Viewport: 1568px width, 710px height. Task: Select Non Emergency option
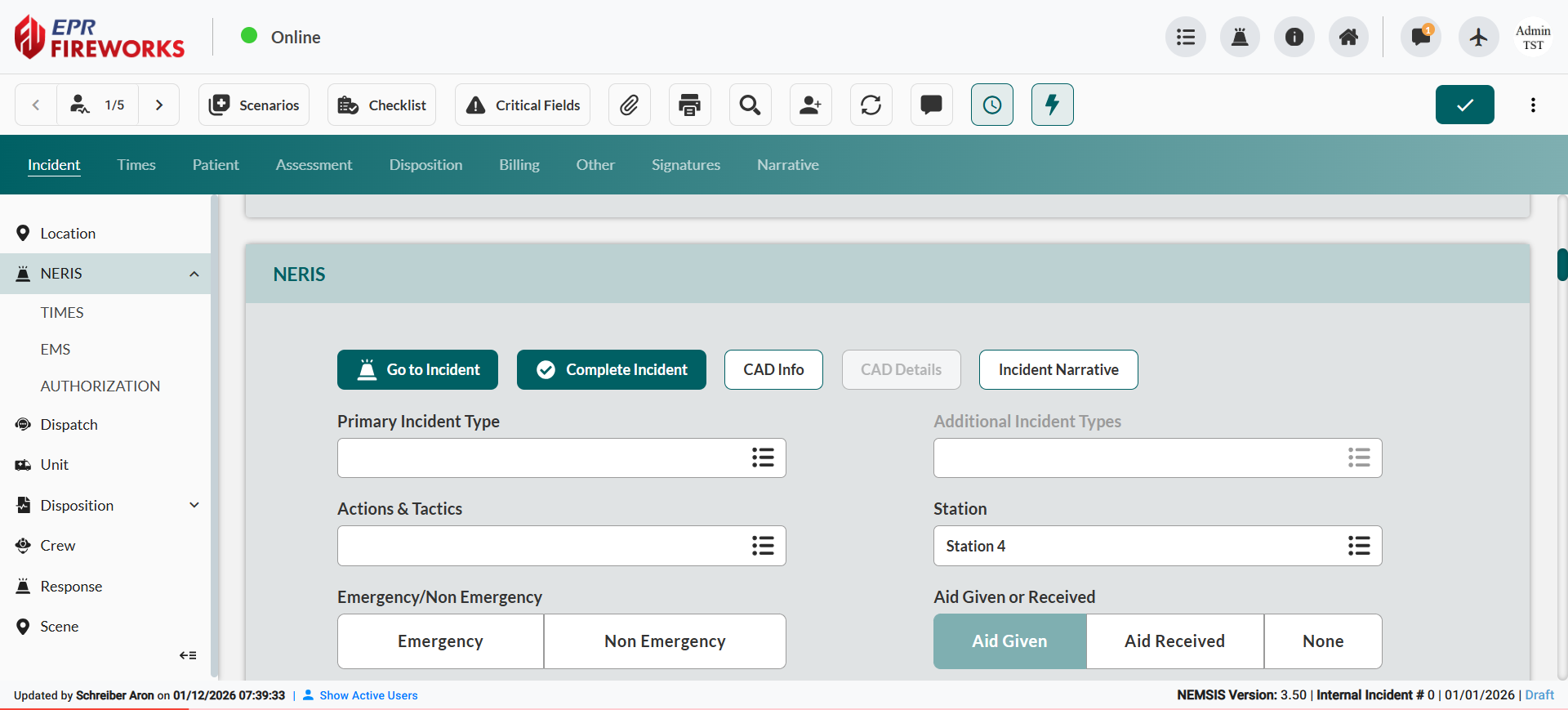tap(665, 641)
